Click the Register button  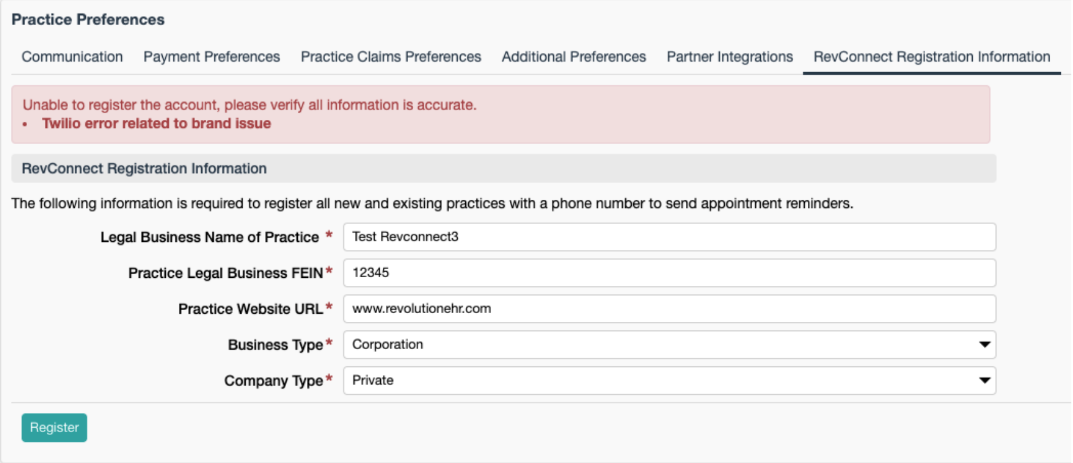[x=54, y=427]
